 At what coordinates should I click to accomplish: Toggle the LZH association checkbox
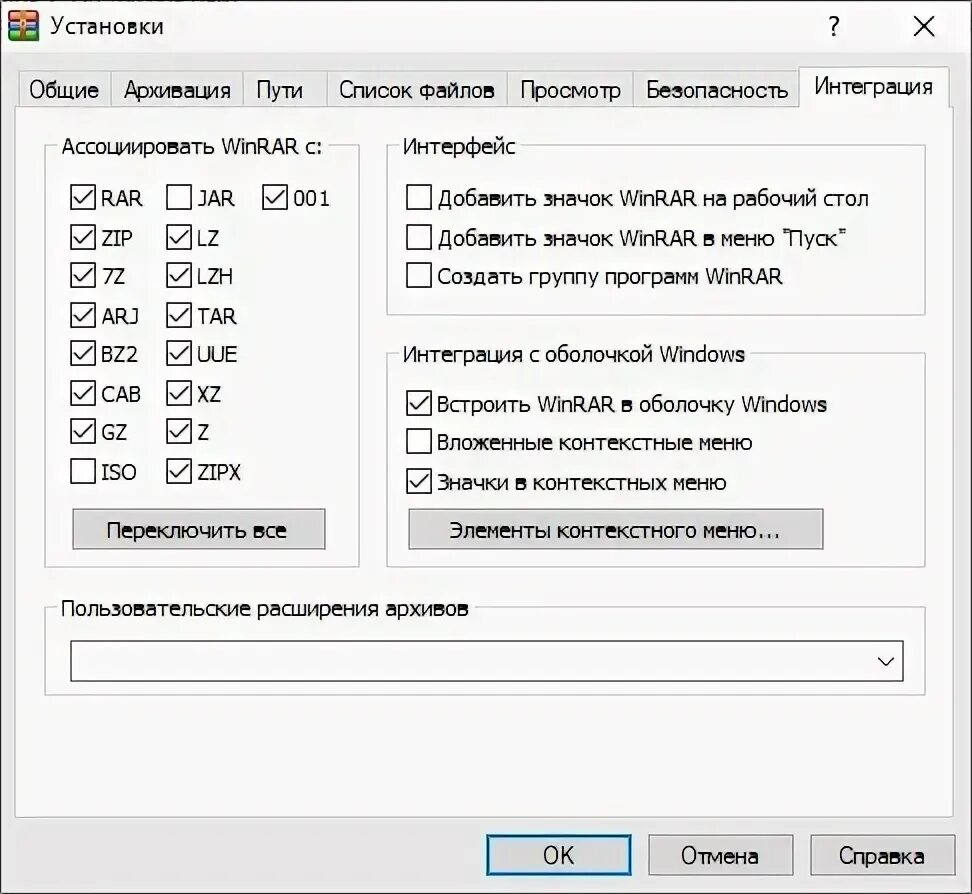179,276
